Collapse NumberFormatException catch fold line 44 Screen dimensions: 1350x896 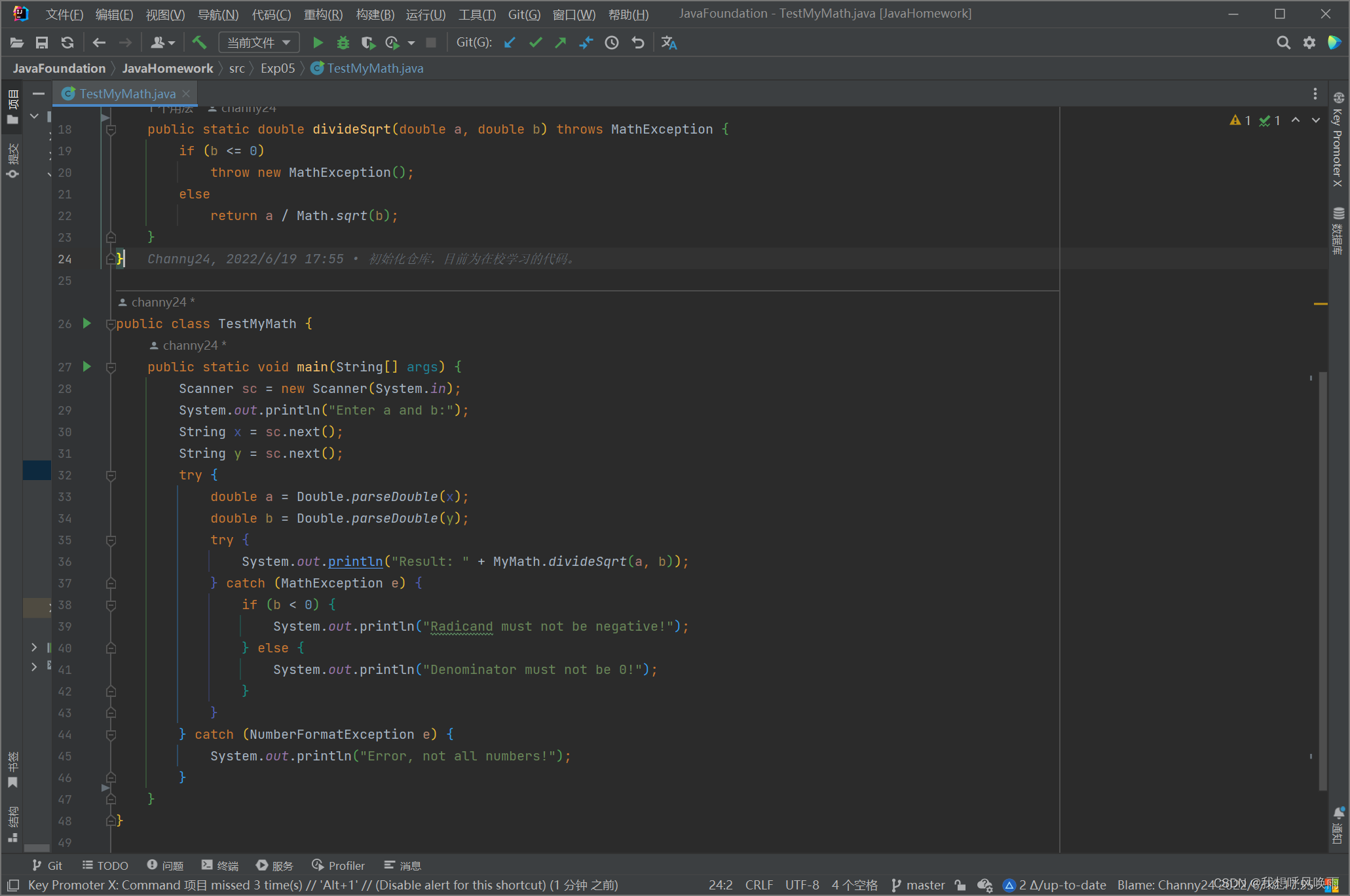click(x=111, y=735)
